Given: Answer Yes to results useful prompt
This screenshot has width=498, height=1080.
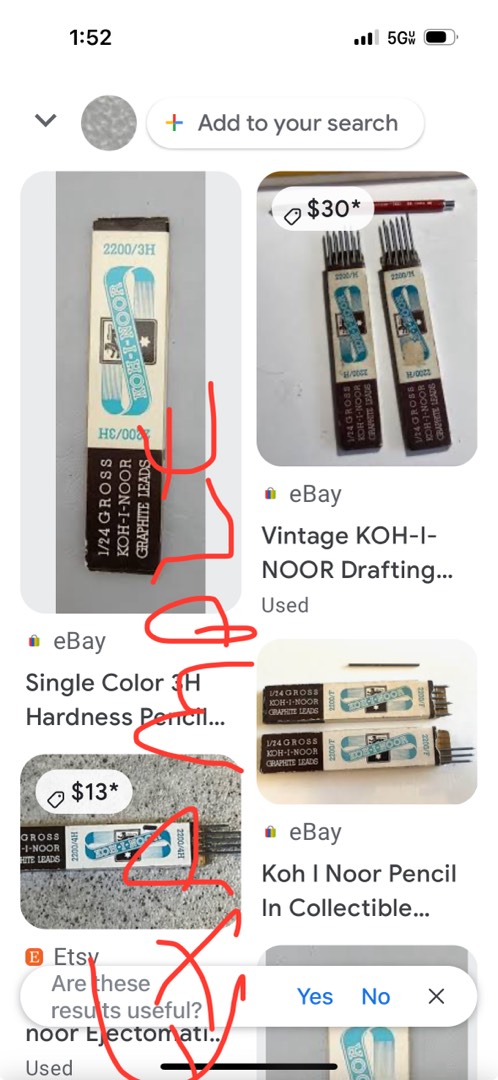Looking at the screenshot, I should pos(315,996).
